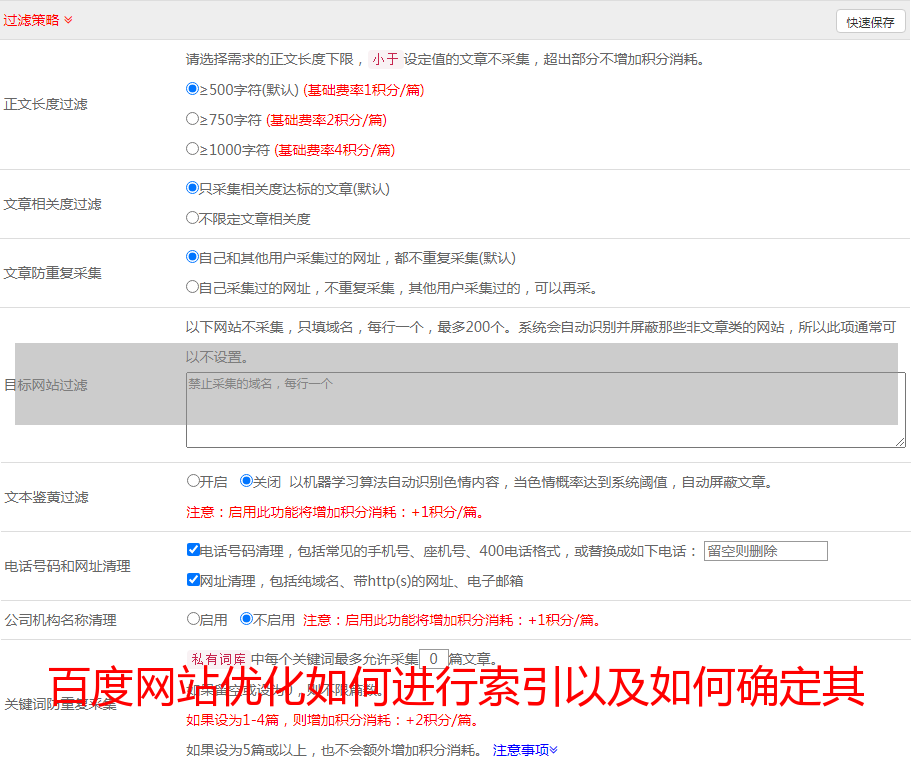
Task: Choose 只采集相关度达标的文章 radio option
Action: pyautogui.click(x=192, y=188)
